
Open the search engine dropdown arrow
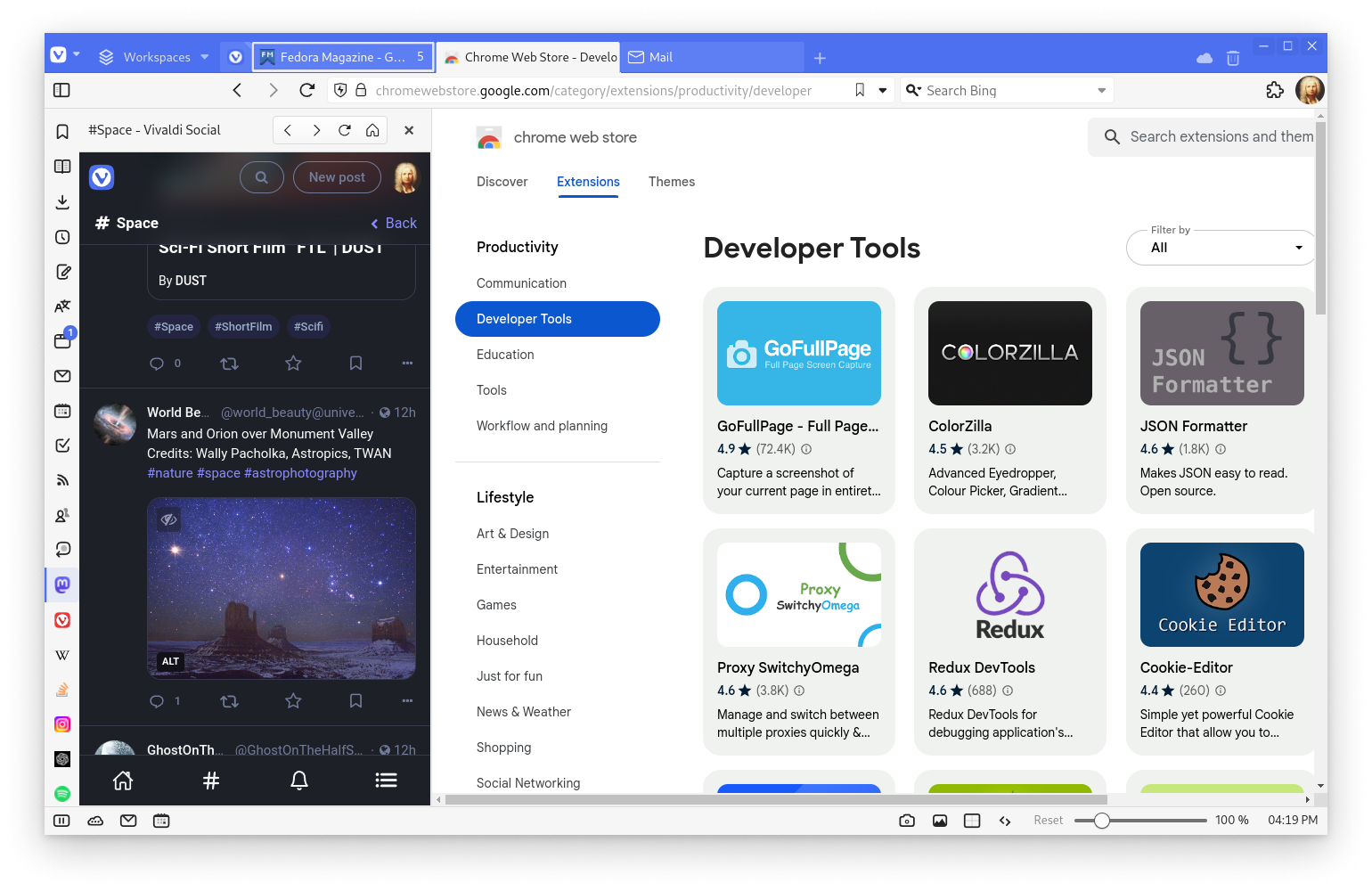[x=1101, y=91]
